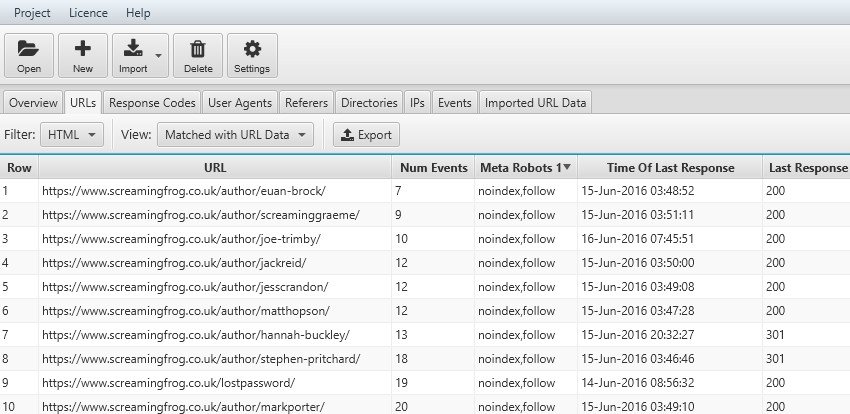Select the URLs tab
The image size is (850, 414).
83,102
